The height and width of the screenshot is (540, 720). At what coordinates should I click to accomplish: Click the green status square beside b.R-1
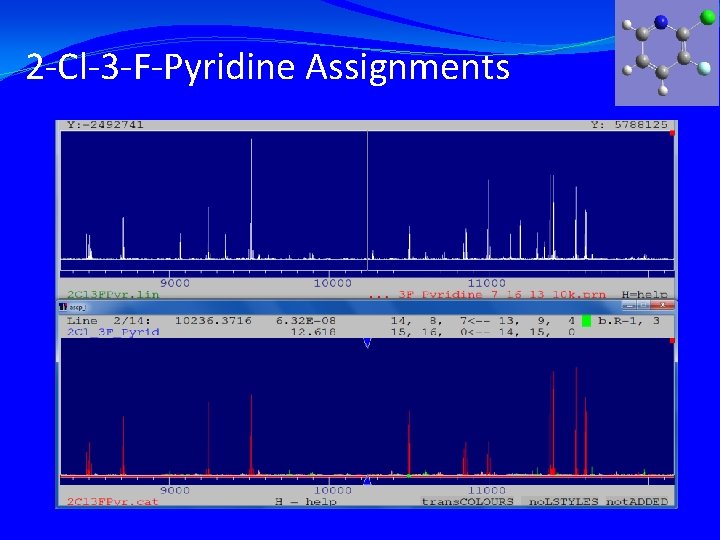586,321
